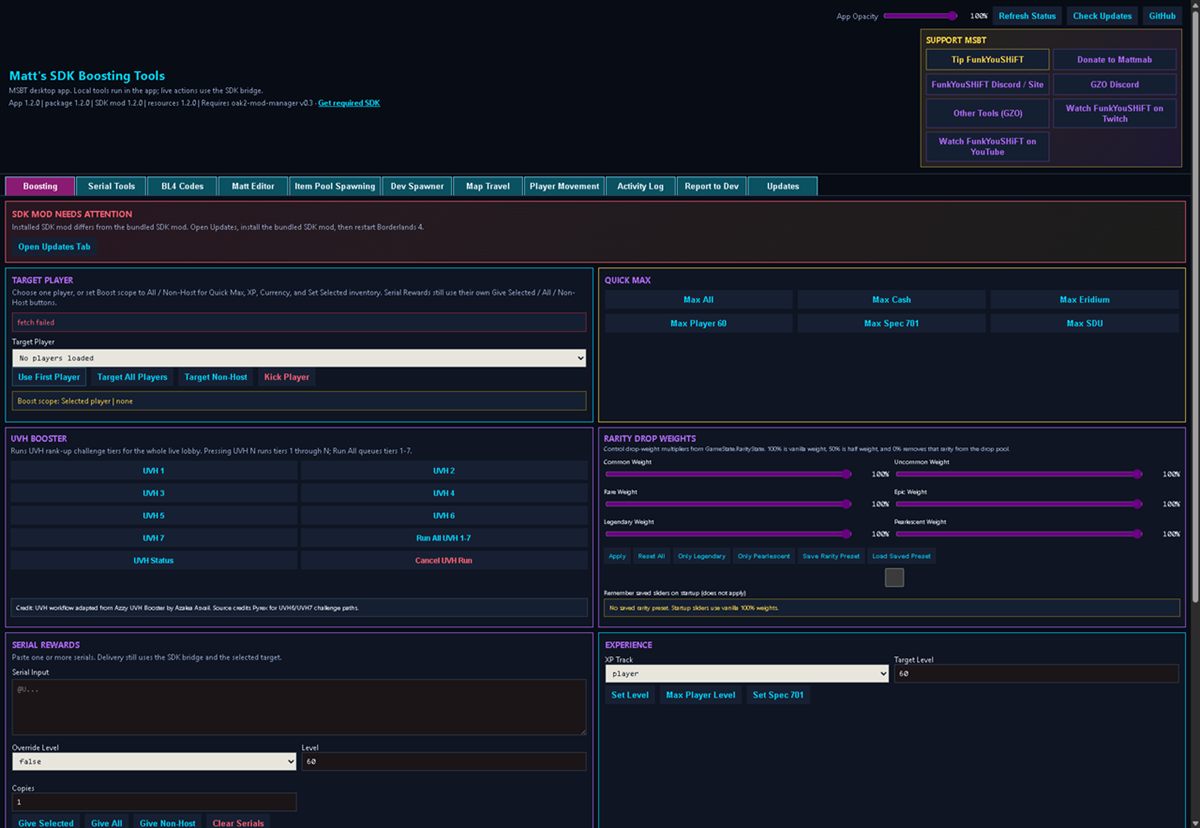Open the GitHub link button
Viewport: 1200px width, 828px height.
[1162, 16]
